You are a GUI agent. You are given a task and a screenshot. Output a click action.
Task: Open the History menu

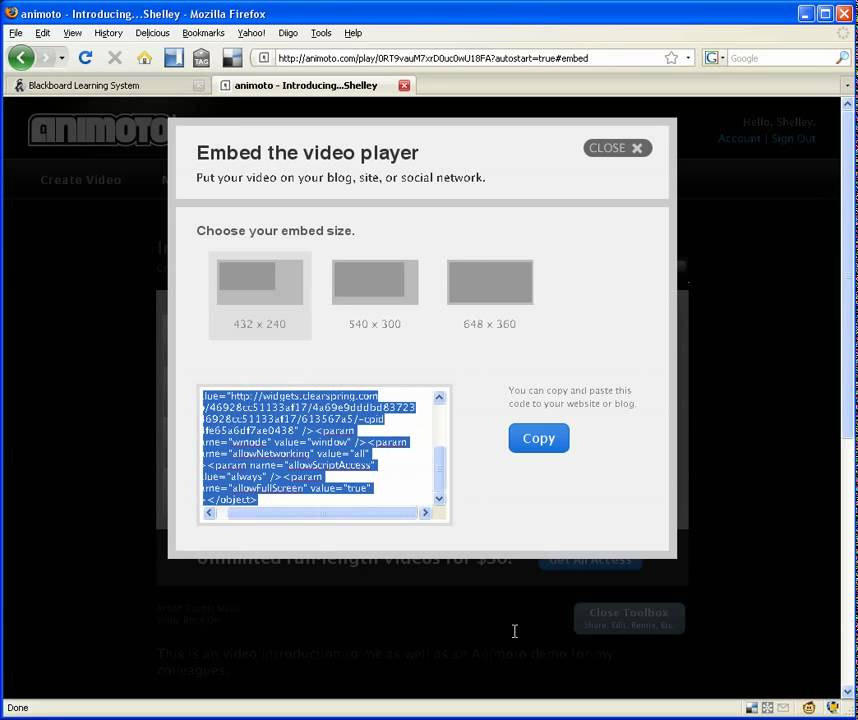tap(108, 33)
